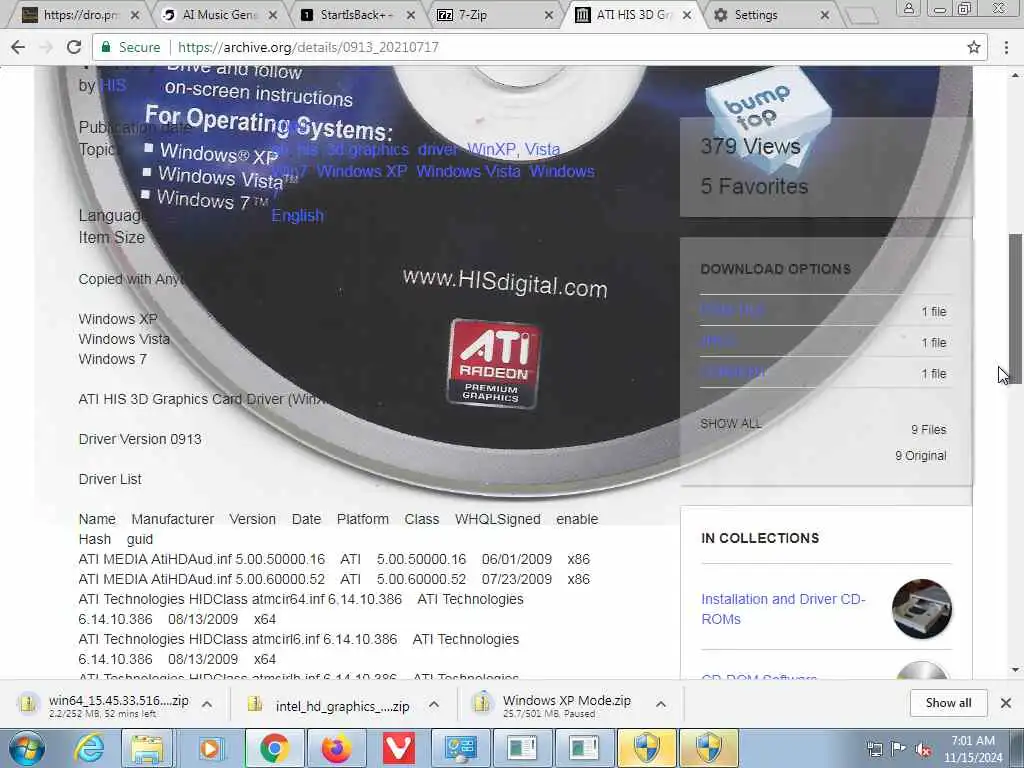Open the English language link
Viewport: 1024px width, 768px height.
[x=297, y=216]
